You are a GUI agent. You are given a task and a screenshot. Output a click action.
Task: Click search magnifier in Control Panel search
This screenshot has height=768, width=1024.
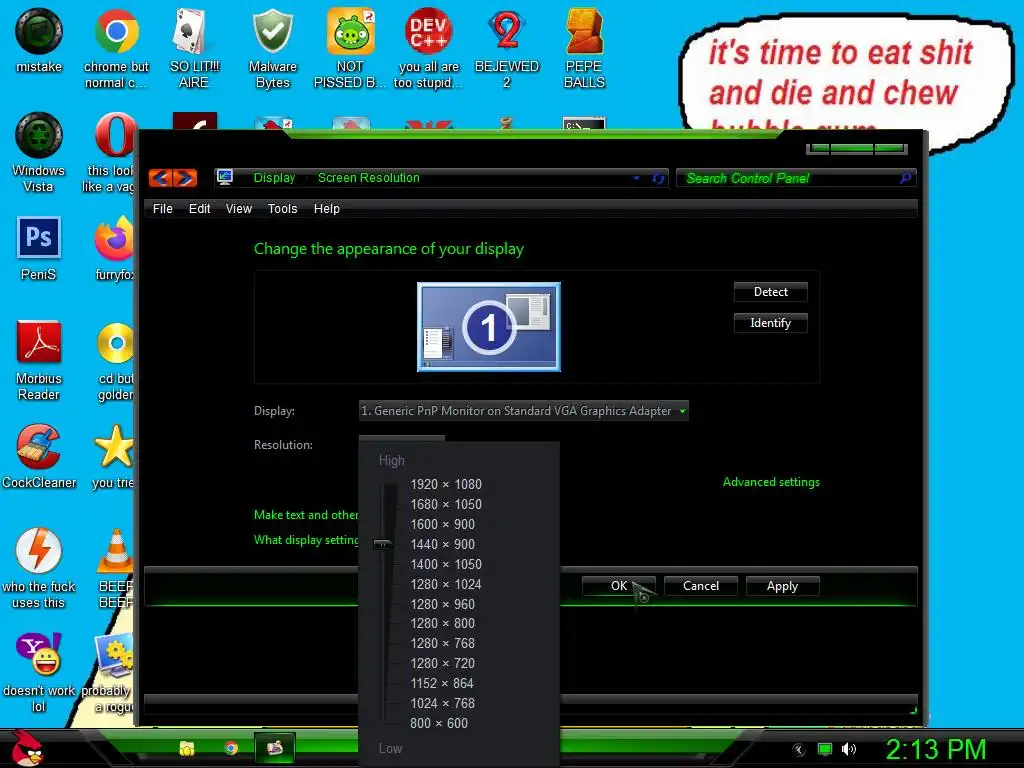(905, 178)
